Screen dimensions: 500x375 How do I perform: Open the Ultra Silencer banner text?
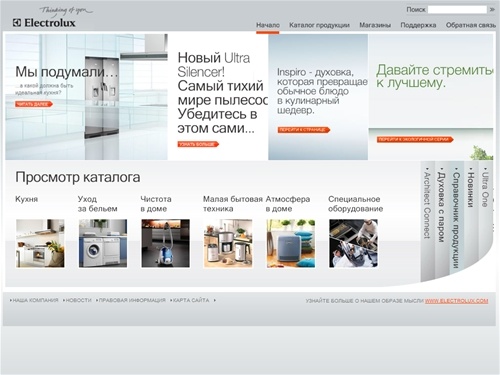point(222,93)
